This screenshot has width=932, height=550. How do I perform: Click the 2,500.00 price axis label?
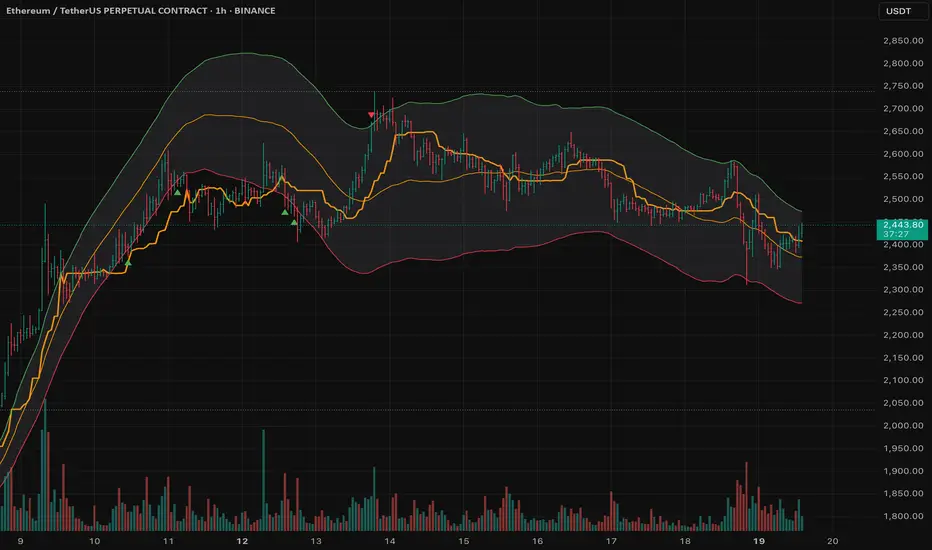point(903,199)
